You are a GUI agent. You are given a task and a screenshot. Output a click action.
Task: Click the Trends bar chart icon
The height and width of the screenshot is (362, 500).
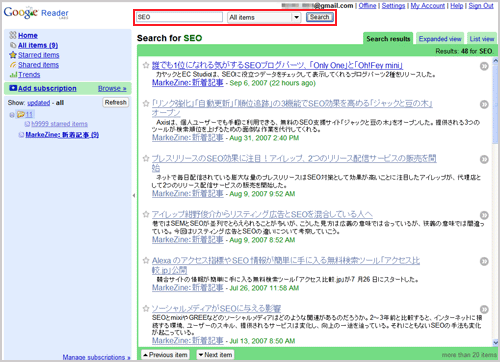[x=13, y=75]
